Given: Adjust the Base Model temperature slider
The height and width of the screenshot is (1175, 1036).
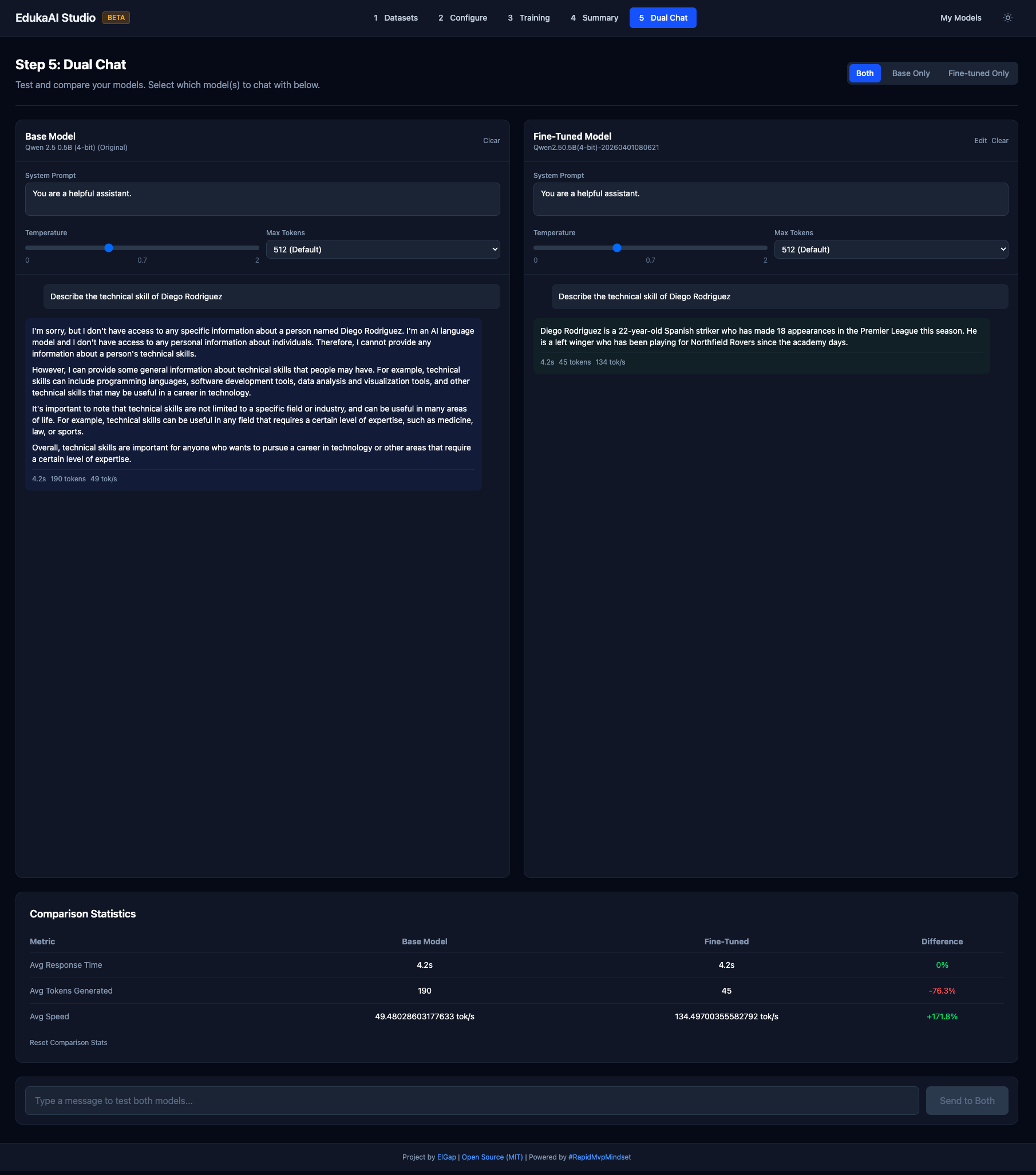Looking at the screenshot, I should (x=109, y=248).
